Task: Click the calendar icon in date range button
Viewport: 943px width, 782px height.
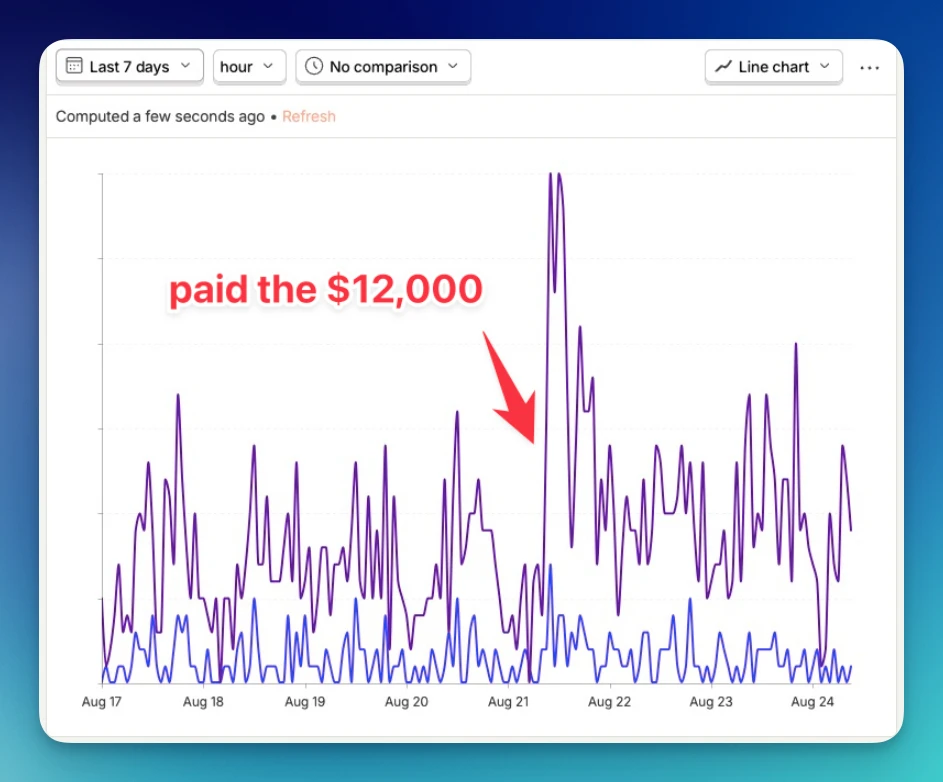Action: tap(74, 66)
